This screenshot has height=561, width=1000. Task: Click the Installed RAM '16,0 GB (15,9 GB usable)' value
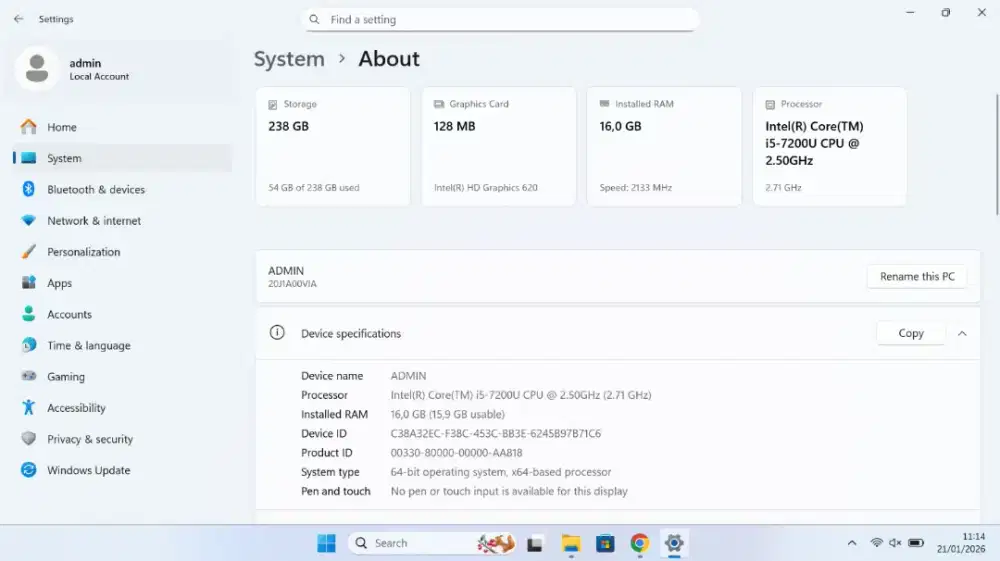[x=448, y=414]
